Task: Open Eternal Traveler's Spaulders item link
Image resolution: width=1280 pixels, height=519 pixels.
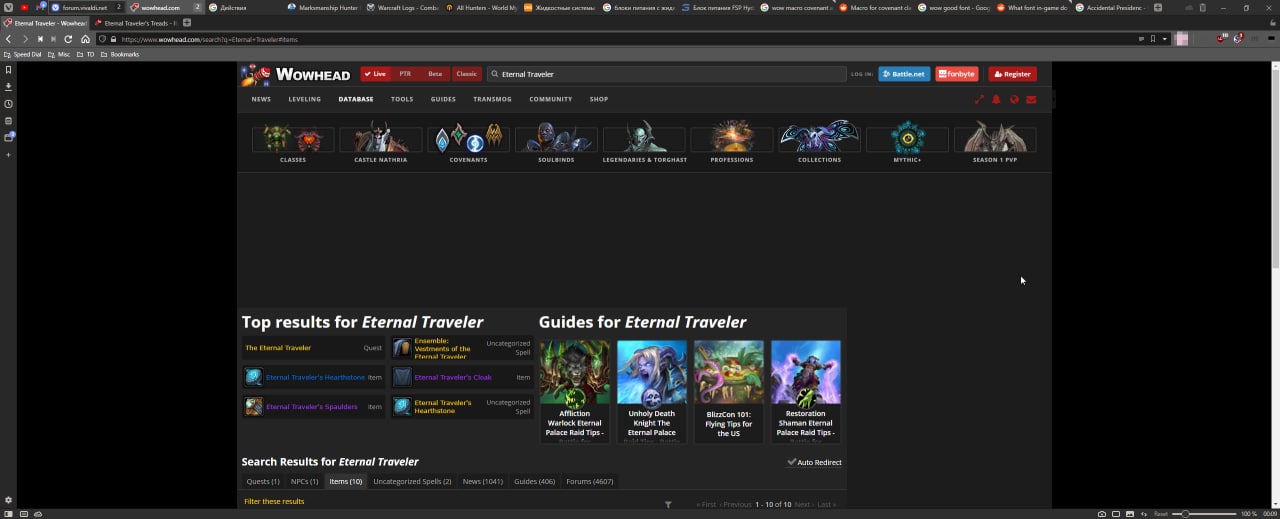Action: coord(311,407)
